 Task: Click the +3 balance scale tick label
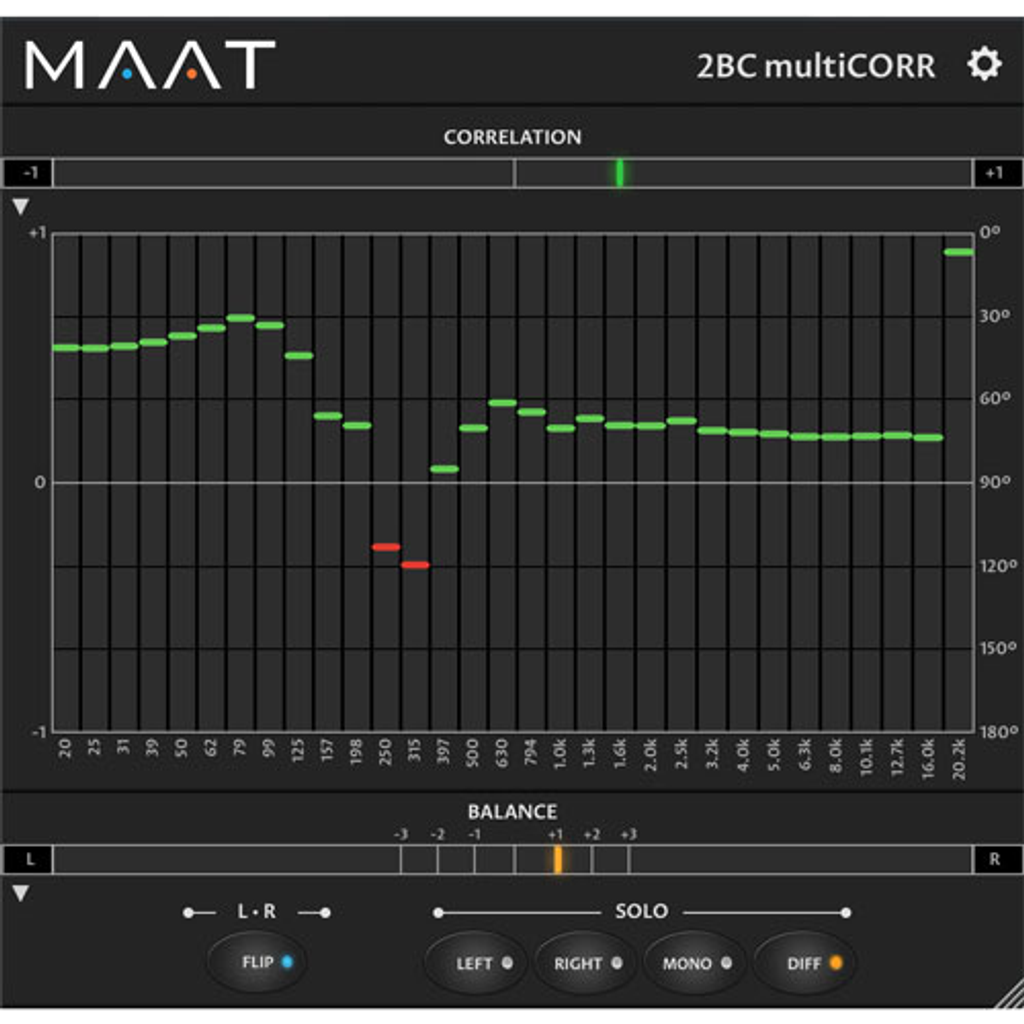[628, 835]
